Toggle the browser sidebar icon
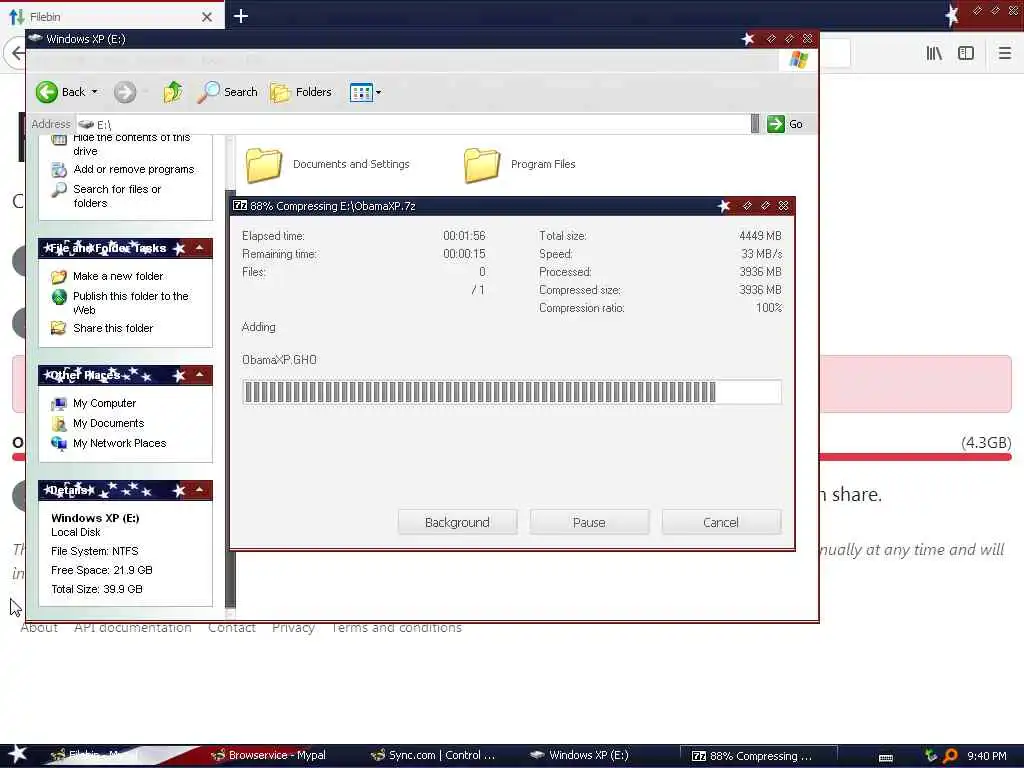The height and width of the screenshot is (768, 1024). click(966, 54)
